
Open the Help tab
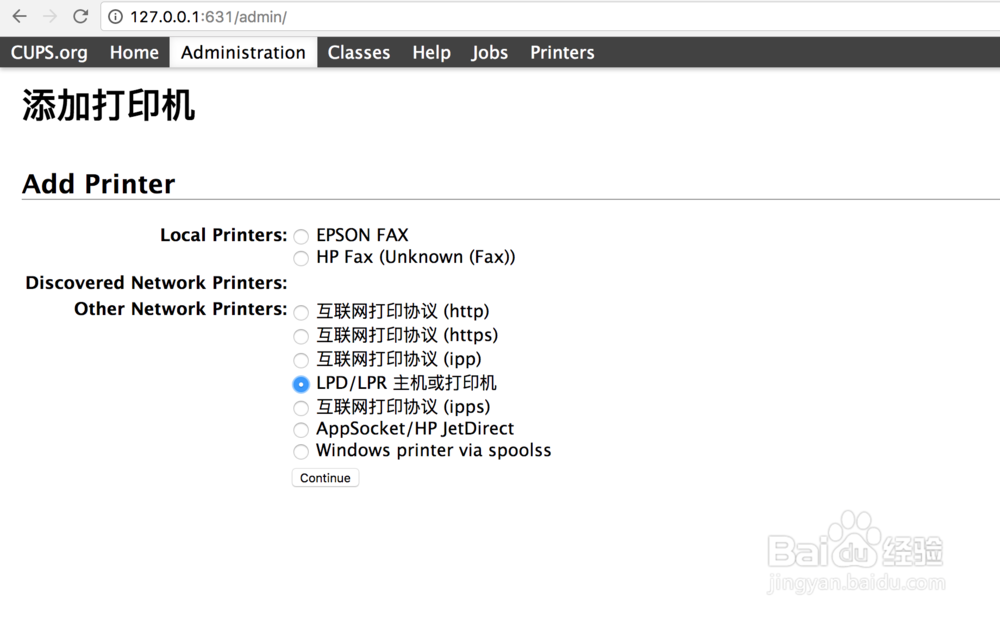(x=431, y=53)
